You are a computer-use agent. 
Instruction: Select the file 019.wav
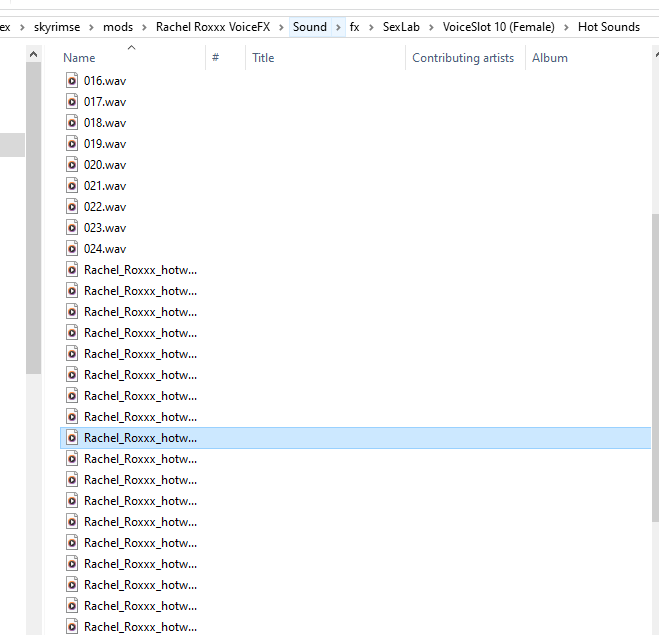tap(105, 144)
